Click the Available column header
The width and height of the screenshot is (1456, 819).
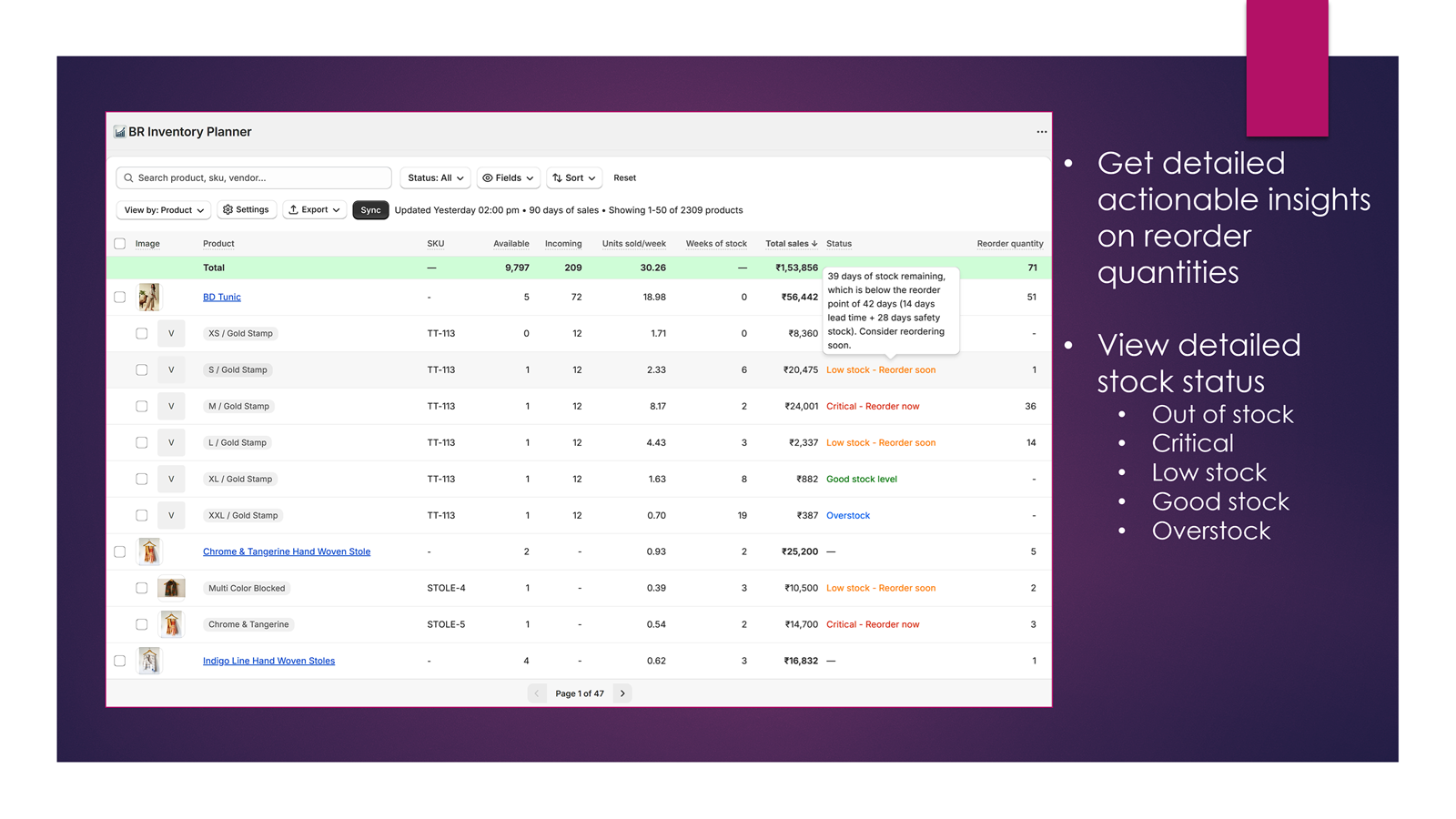coord(511,244)
